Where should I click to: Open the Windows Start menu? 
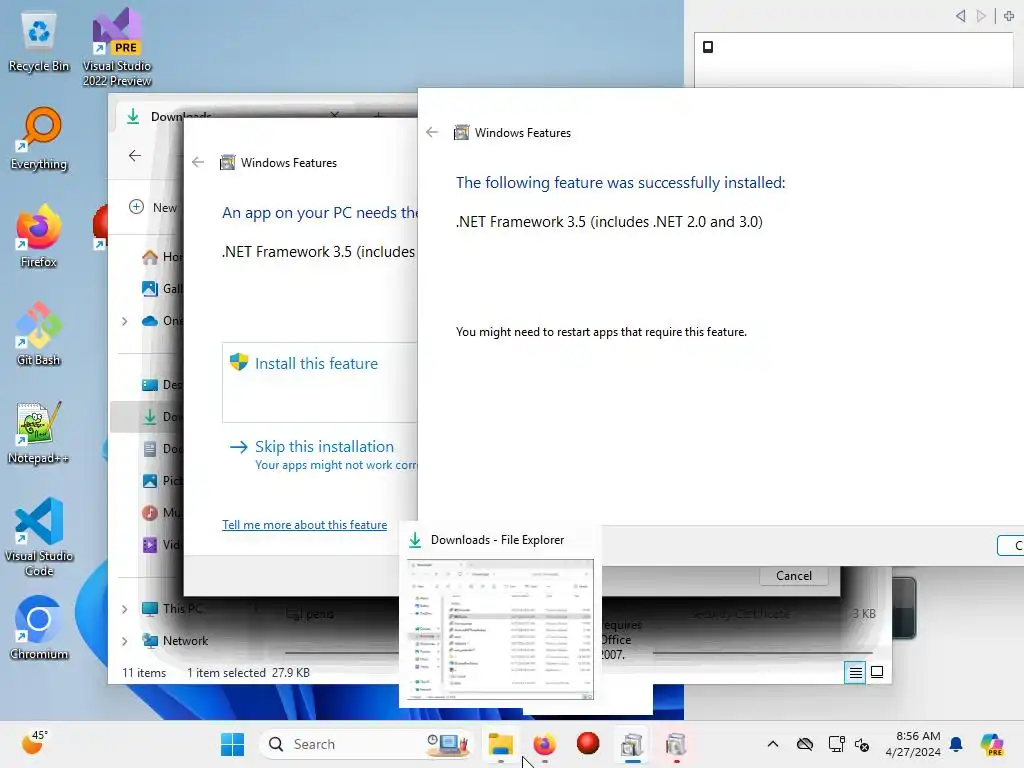[x=232, y=744]
